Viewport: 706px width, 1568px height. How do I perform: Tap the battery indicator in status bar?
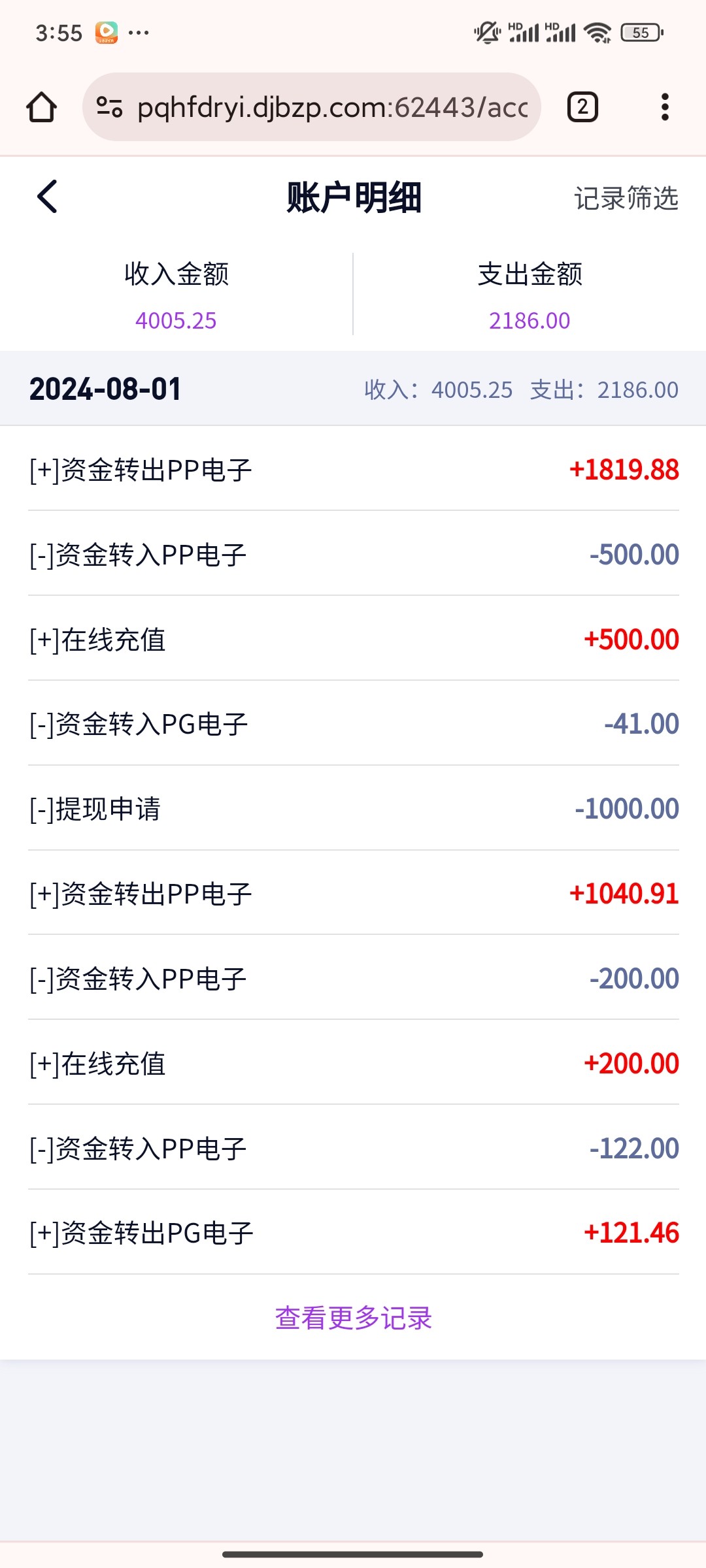tap(641, 32)
